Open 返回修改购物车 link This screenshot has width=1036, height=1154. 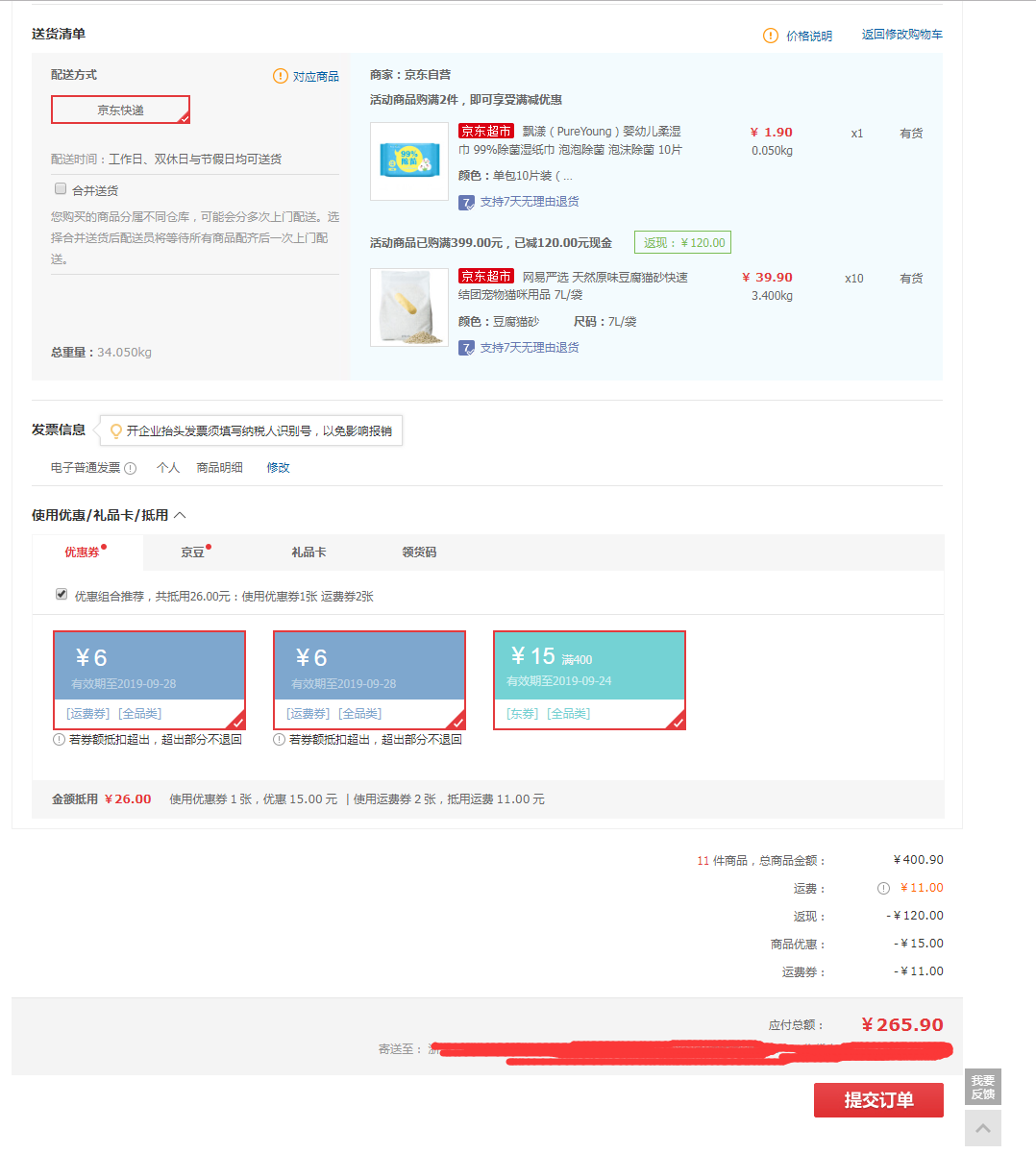point(901,35)
